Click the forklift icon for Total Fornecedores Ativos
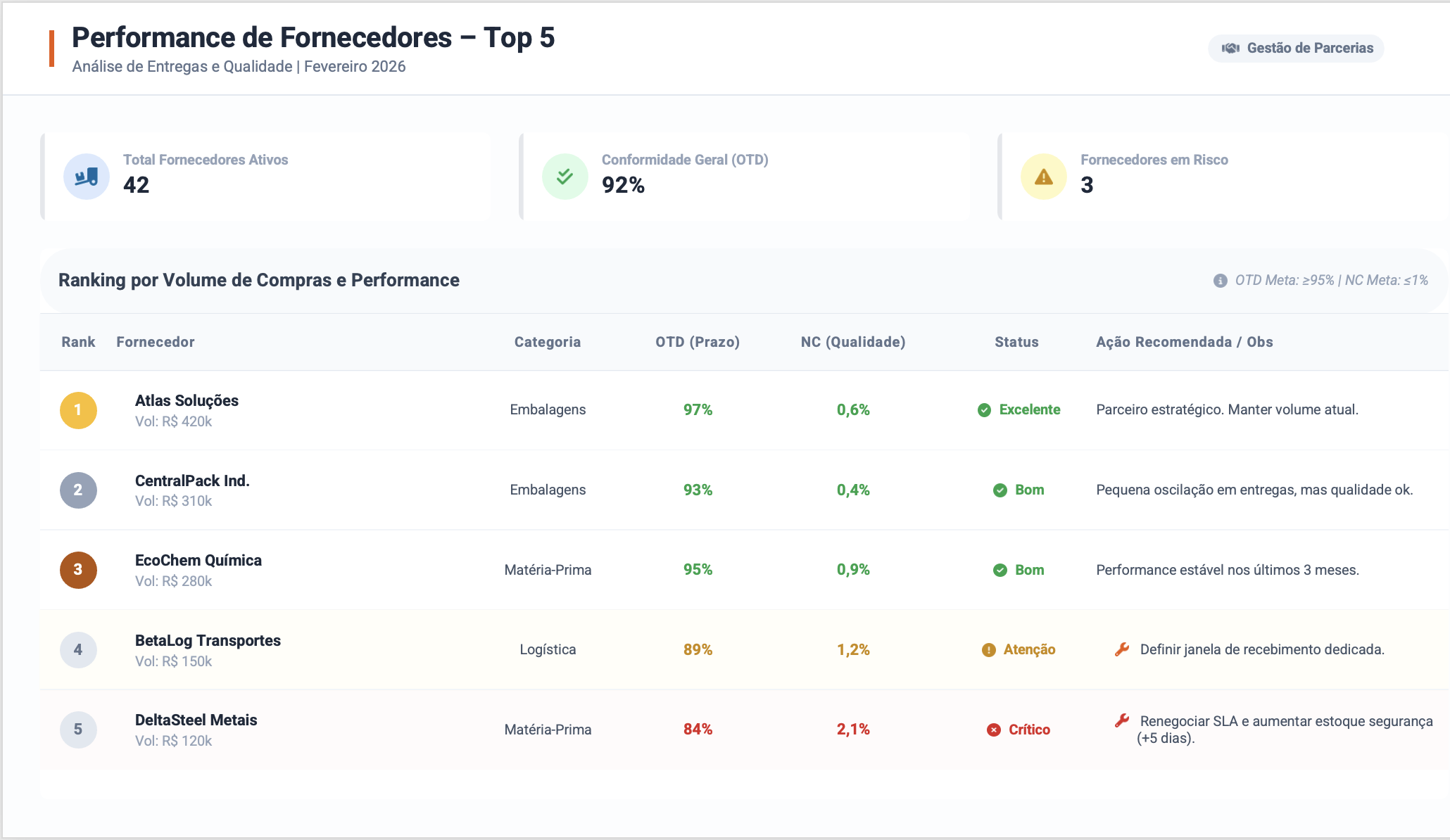The width and height of the screenshot is (1450, 840). click(x=87, y=177)
